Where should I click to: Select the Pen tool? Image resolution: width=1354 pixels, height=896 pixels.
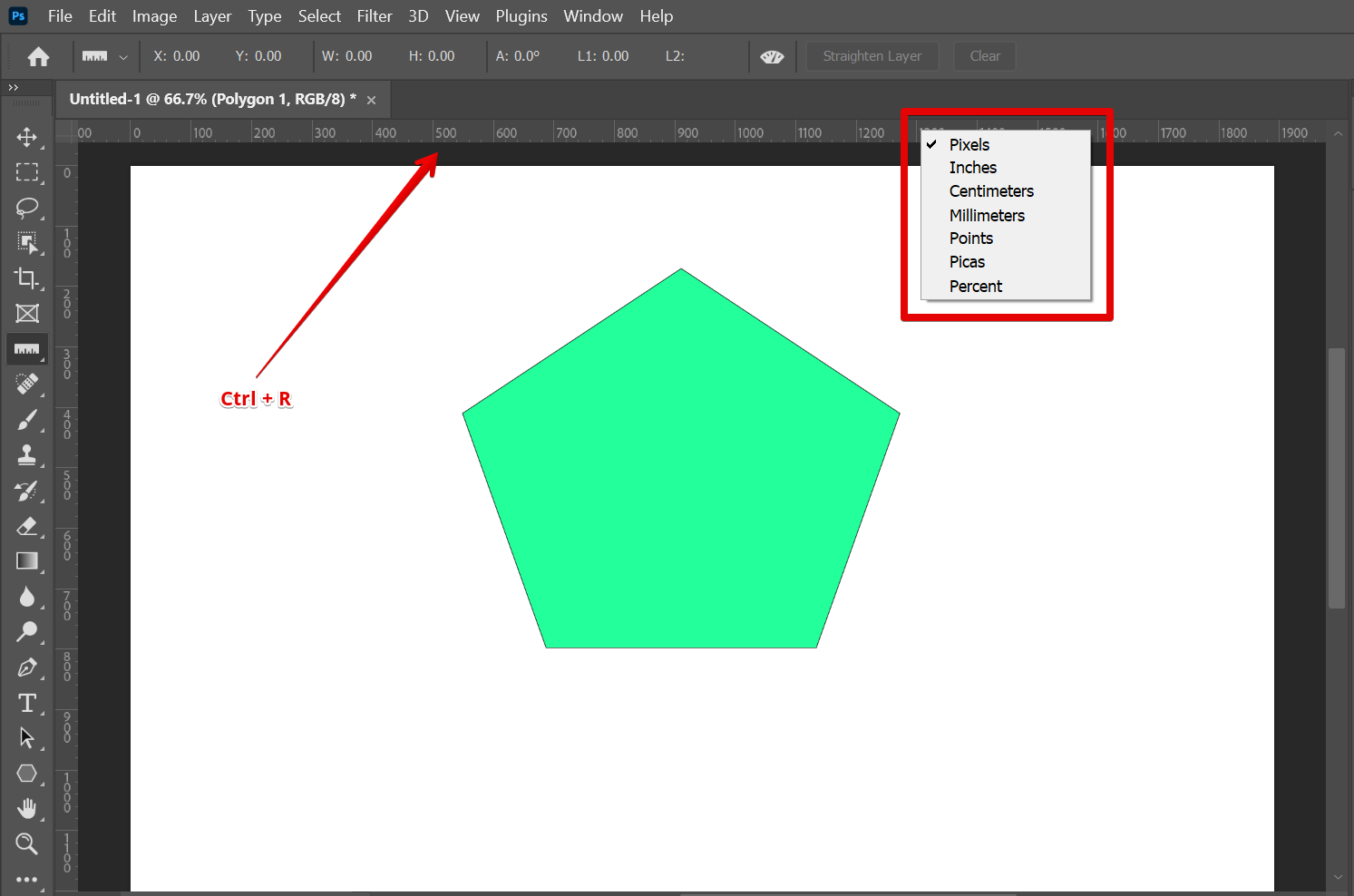(x=27, y=667)
